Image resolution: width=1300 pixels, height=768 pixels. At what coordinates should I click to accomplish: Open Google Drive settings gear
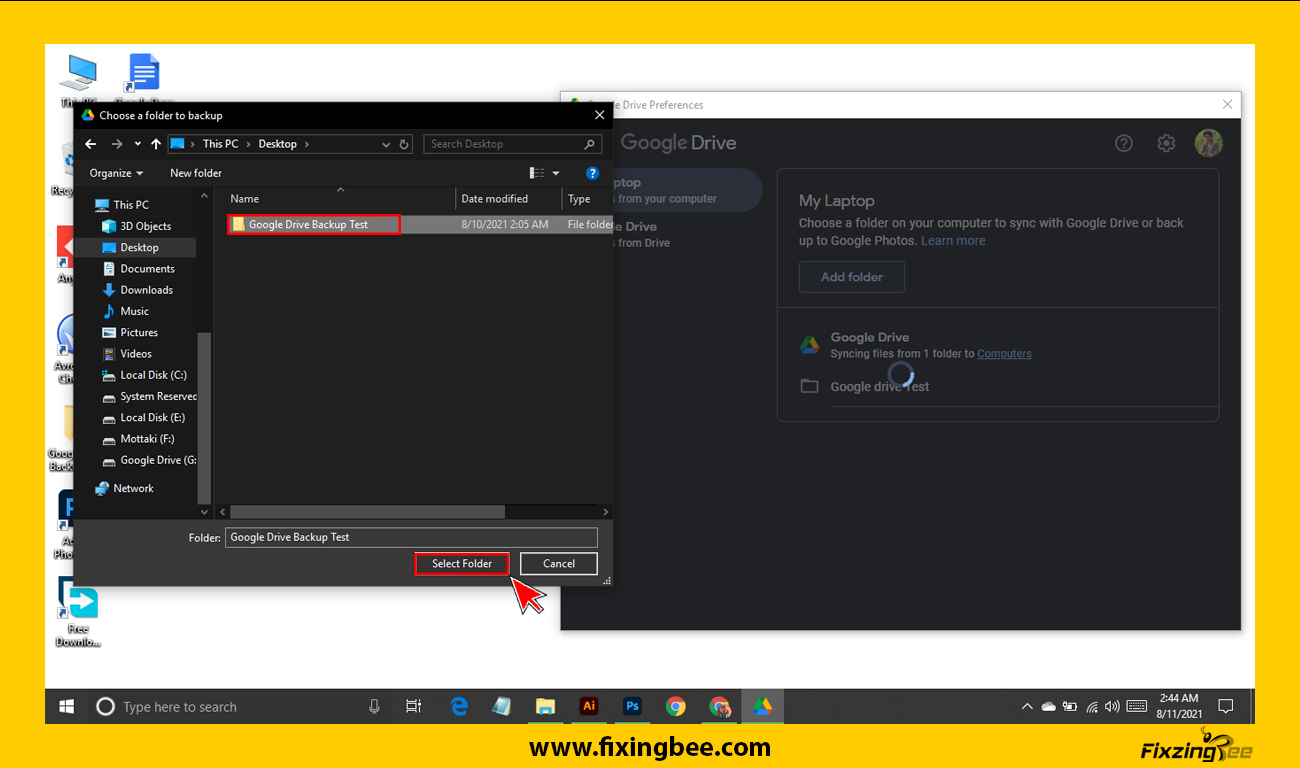1166,143
